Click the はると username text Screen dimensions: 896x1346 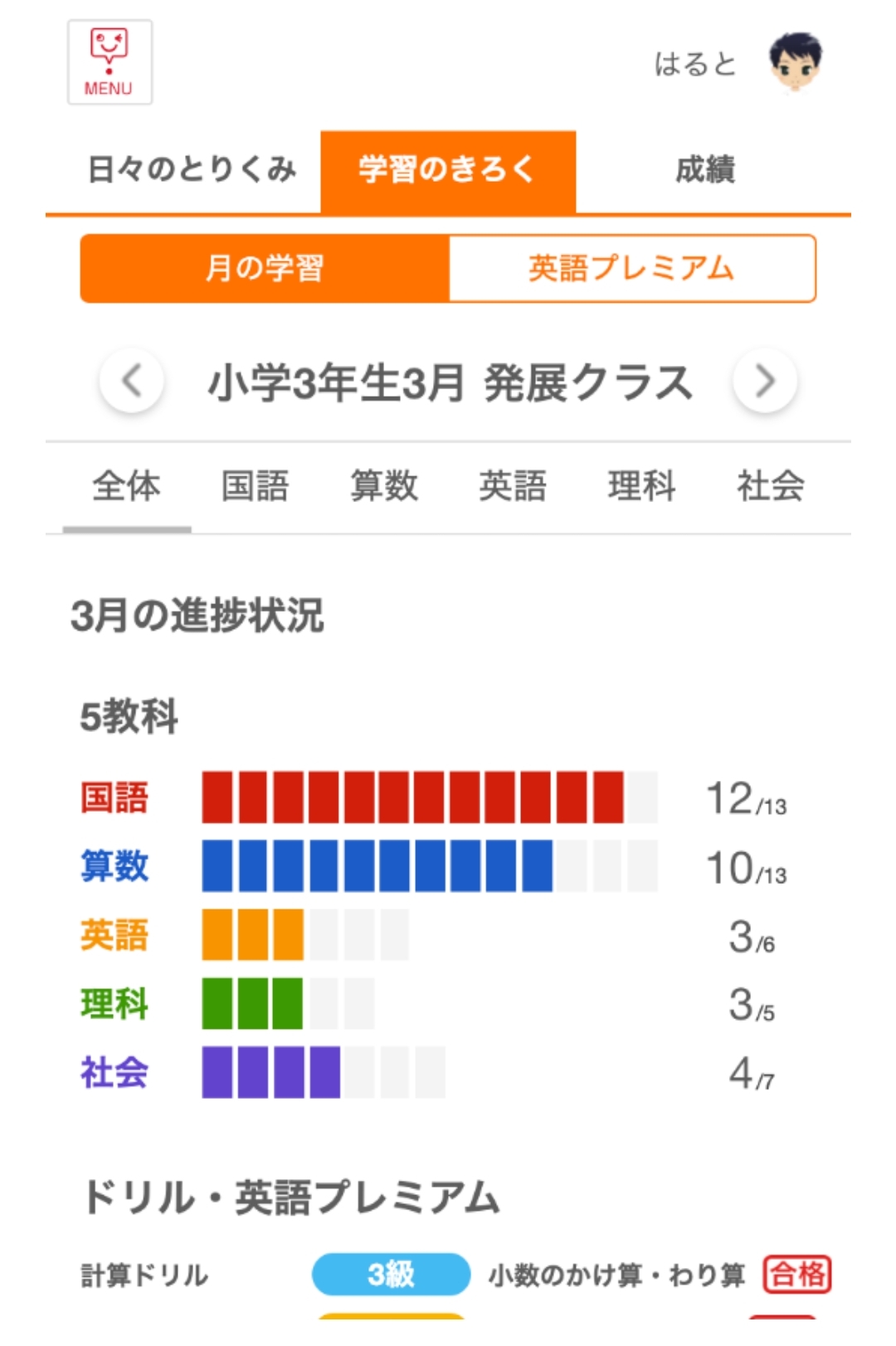click(x=695, y=64)
